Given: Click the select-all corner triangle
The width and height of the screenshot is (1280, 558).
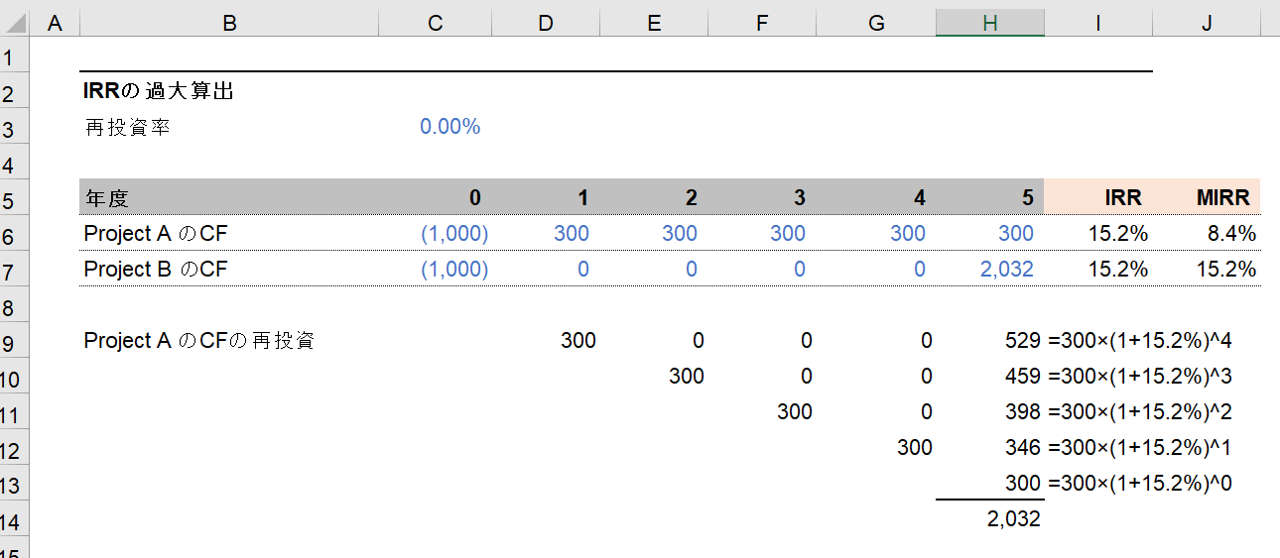Looking at the screenshot, I should 15,23.
